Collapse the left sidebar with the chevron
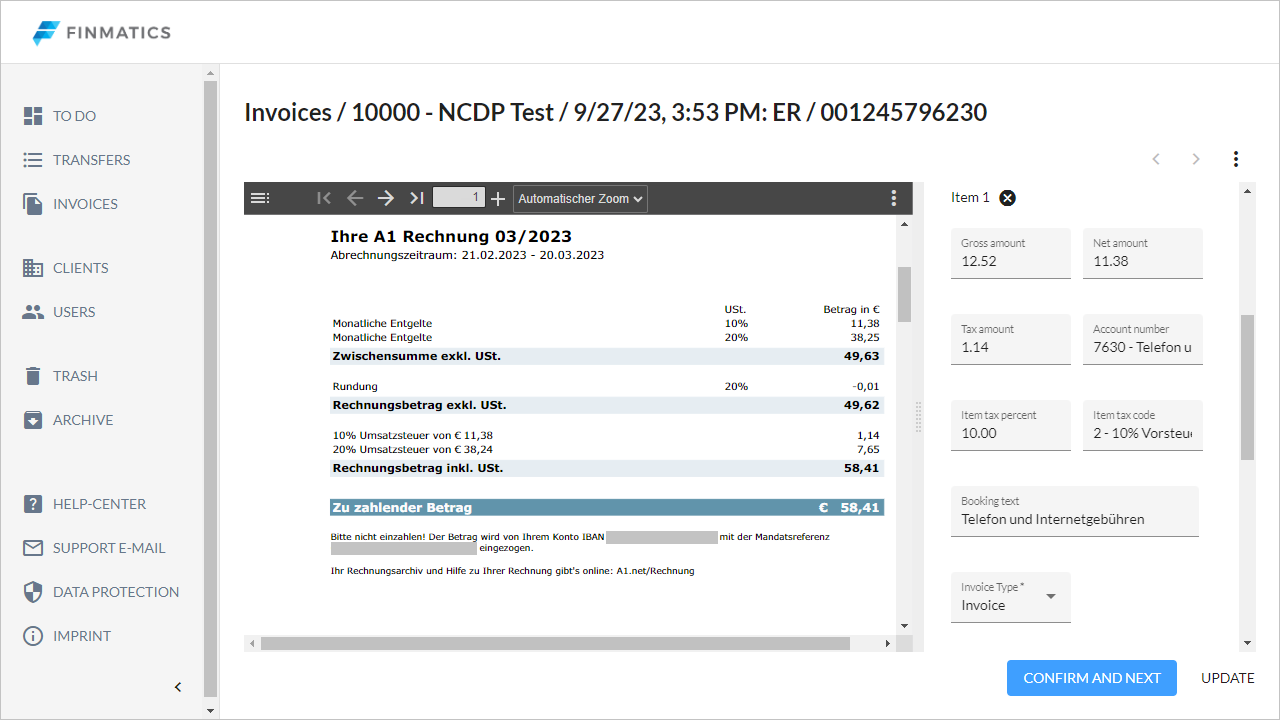 coord(178,687)
